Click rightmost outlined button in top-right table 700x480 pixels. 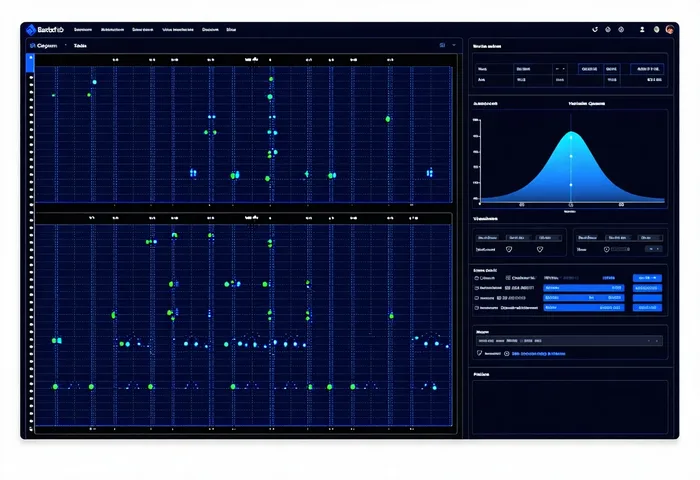(x=647, y=69)
